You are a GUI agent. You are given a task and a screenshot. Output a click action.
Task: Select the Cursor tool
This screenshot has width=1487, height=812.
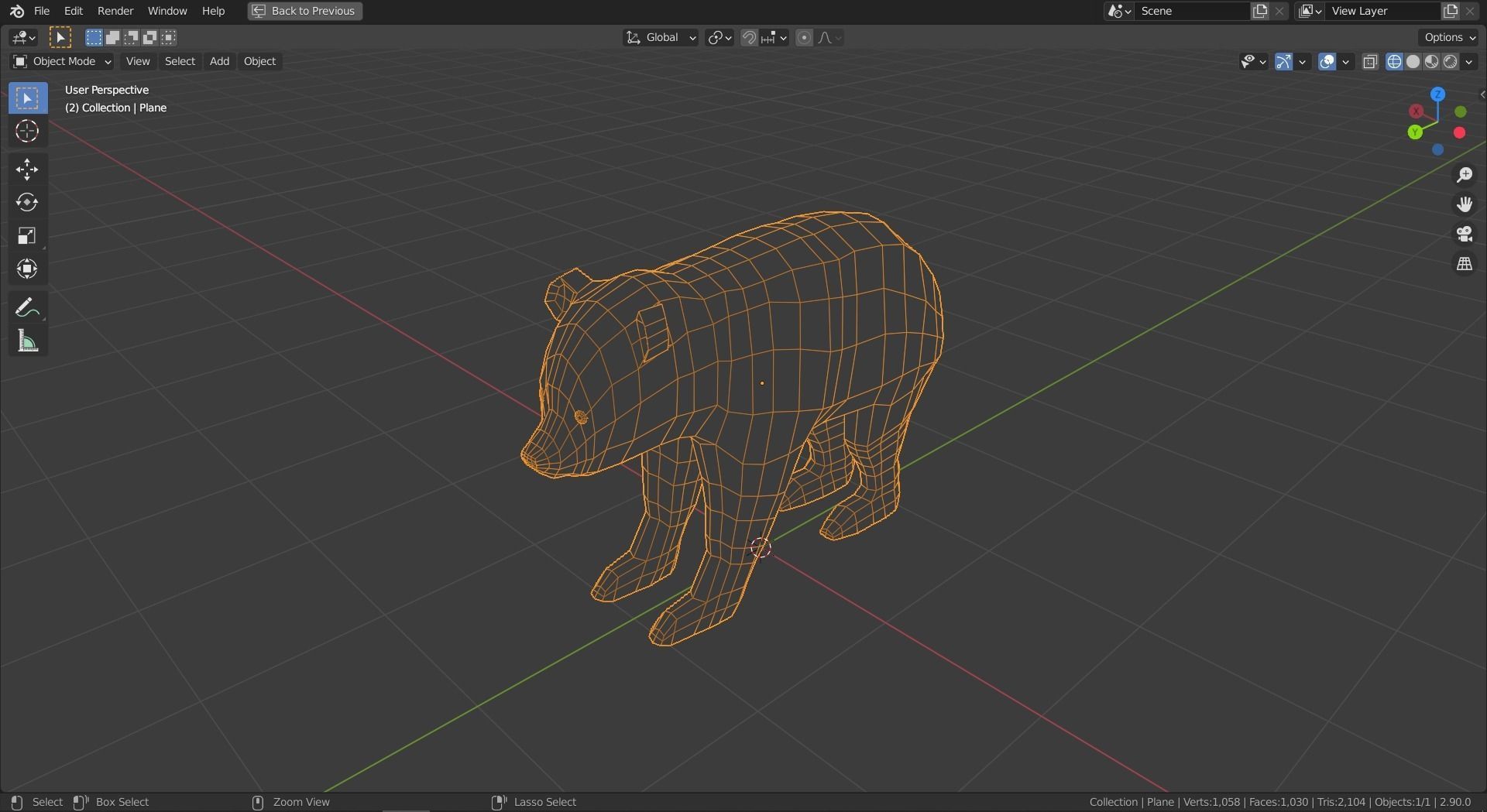pyautogui.click(x=28, y=131)
